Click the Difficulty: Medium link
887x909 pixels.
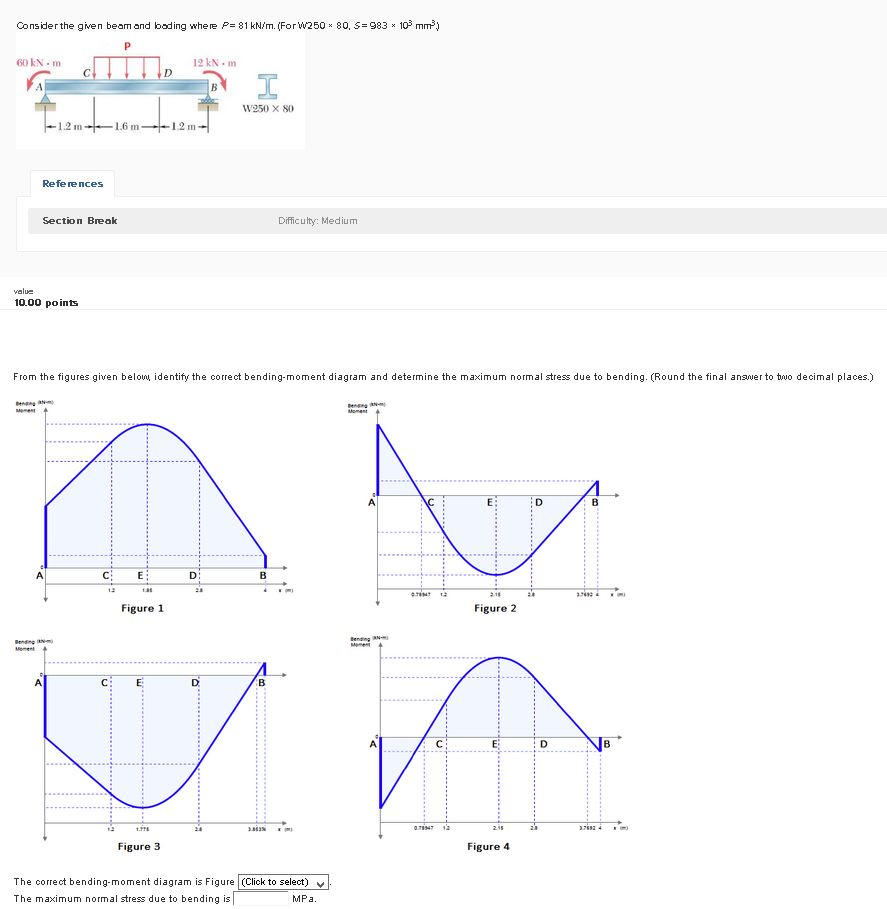coord(316,221)
